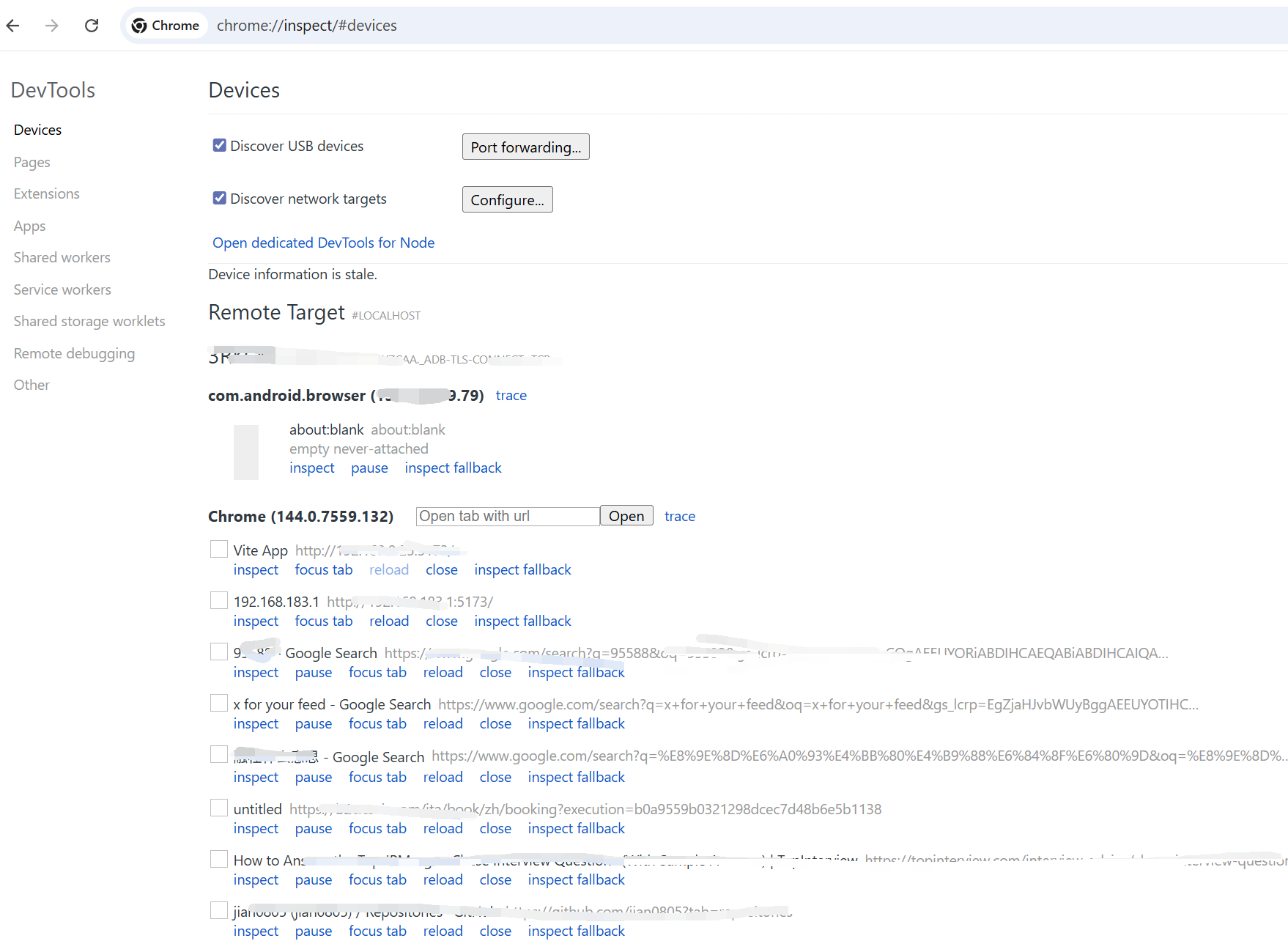The height and width of the screenshot is (952, 1288).
Task: Focus the Open tab with url field
Action: [508, 516]
